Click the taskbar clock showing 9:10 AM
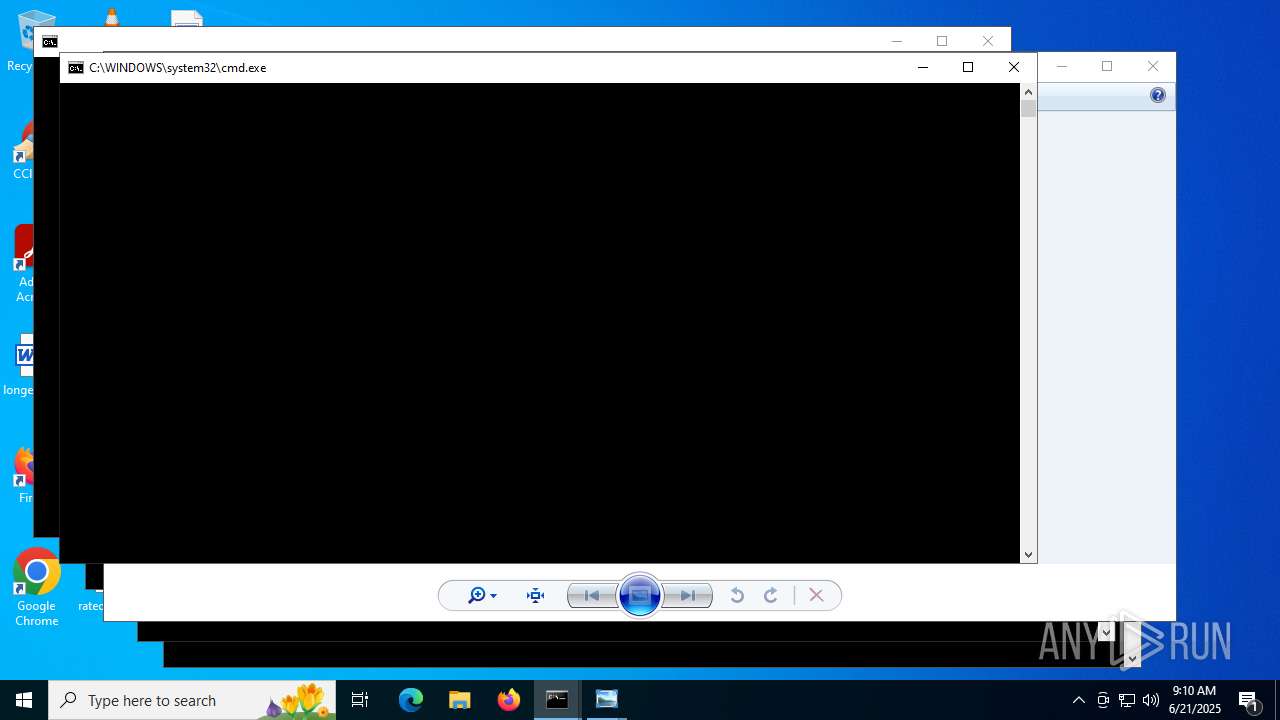 (x=1194, y=700)
